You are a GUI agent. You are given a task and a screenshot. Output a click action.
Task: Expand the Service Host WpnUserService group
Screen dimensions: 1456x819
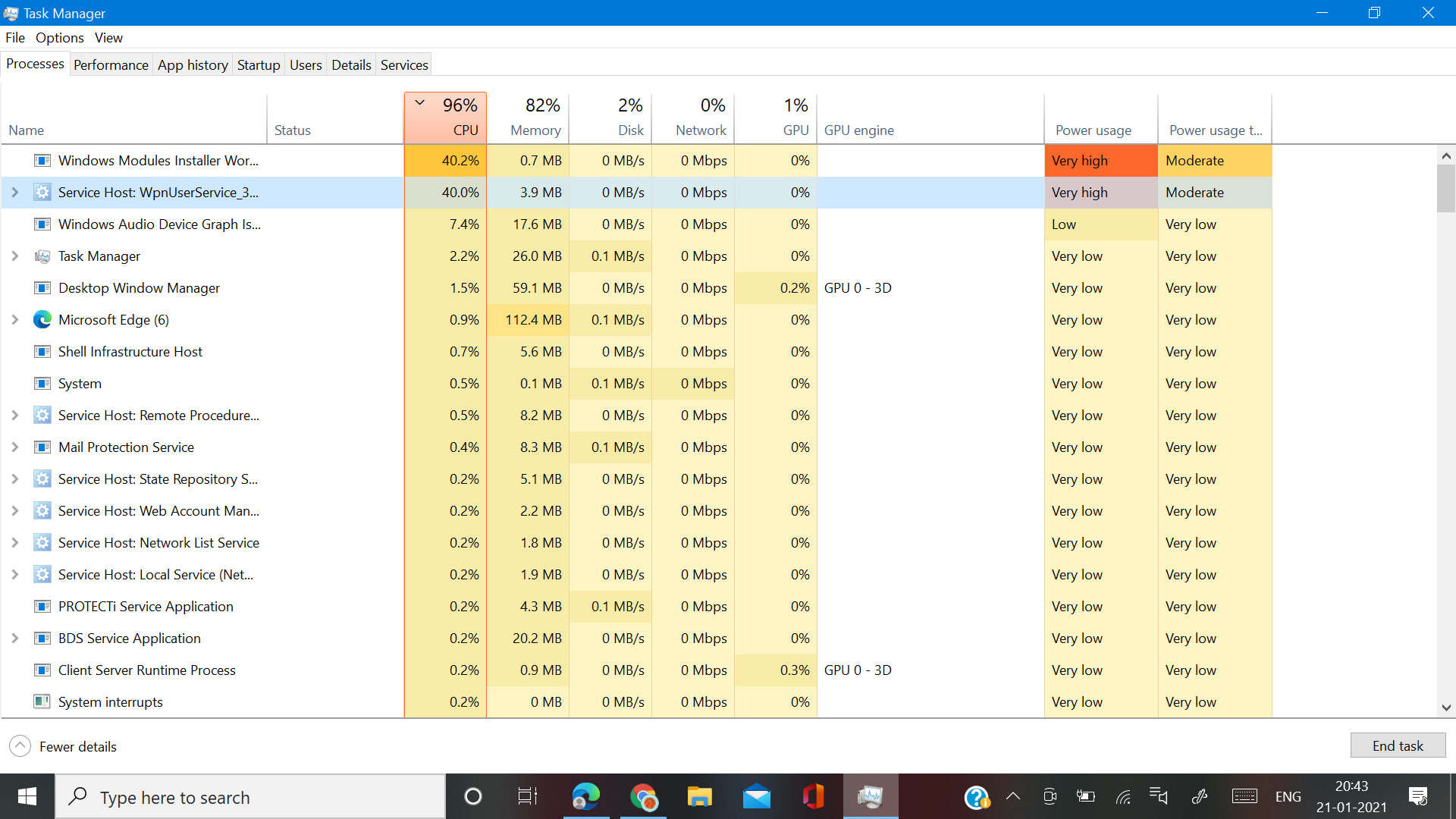(14, 193)
